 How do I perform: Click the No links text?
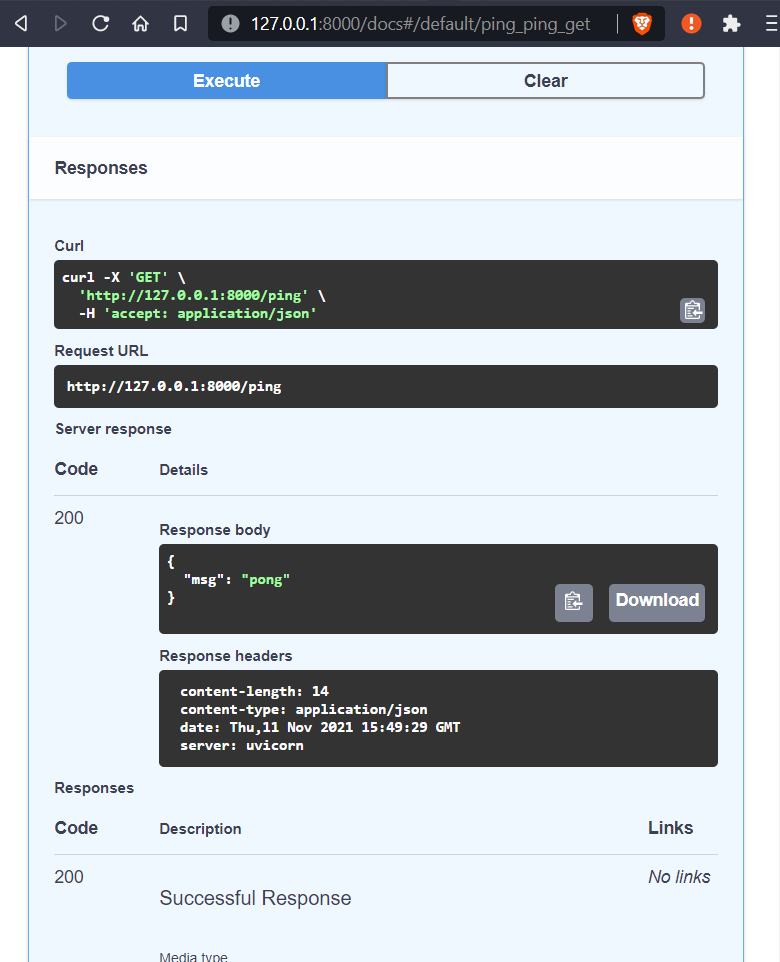679,877
